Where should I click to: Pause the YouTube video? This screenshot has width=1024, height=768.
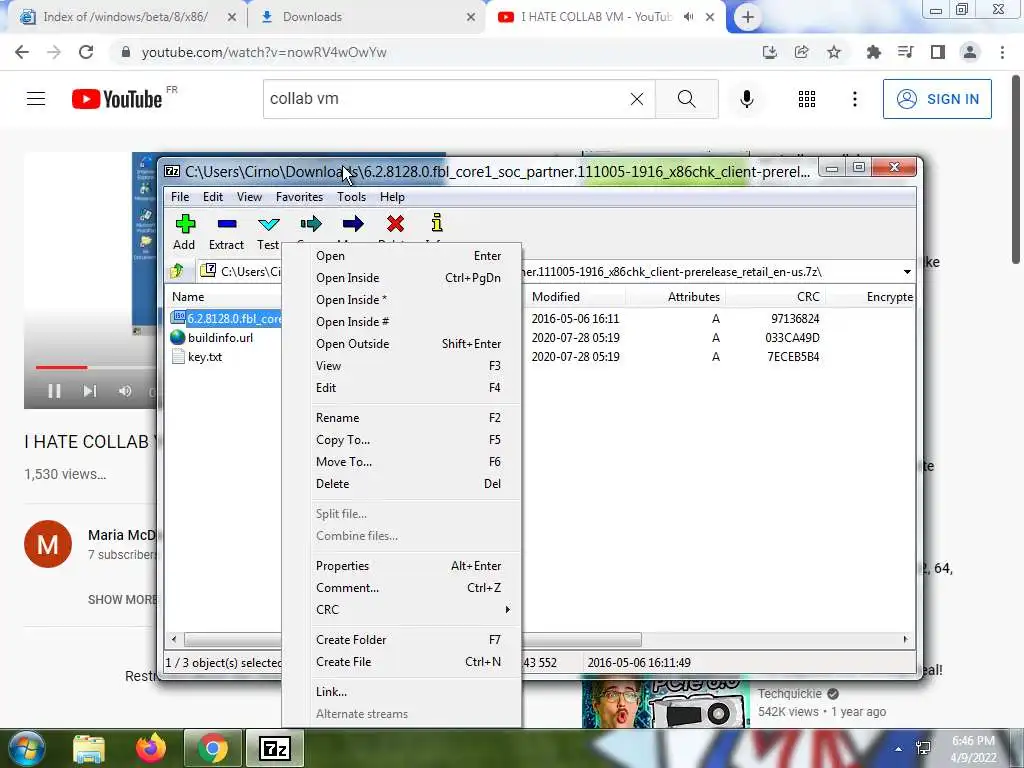coord(55,391)
